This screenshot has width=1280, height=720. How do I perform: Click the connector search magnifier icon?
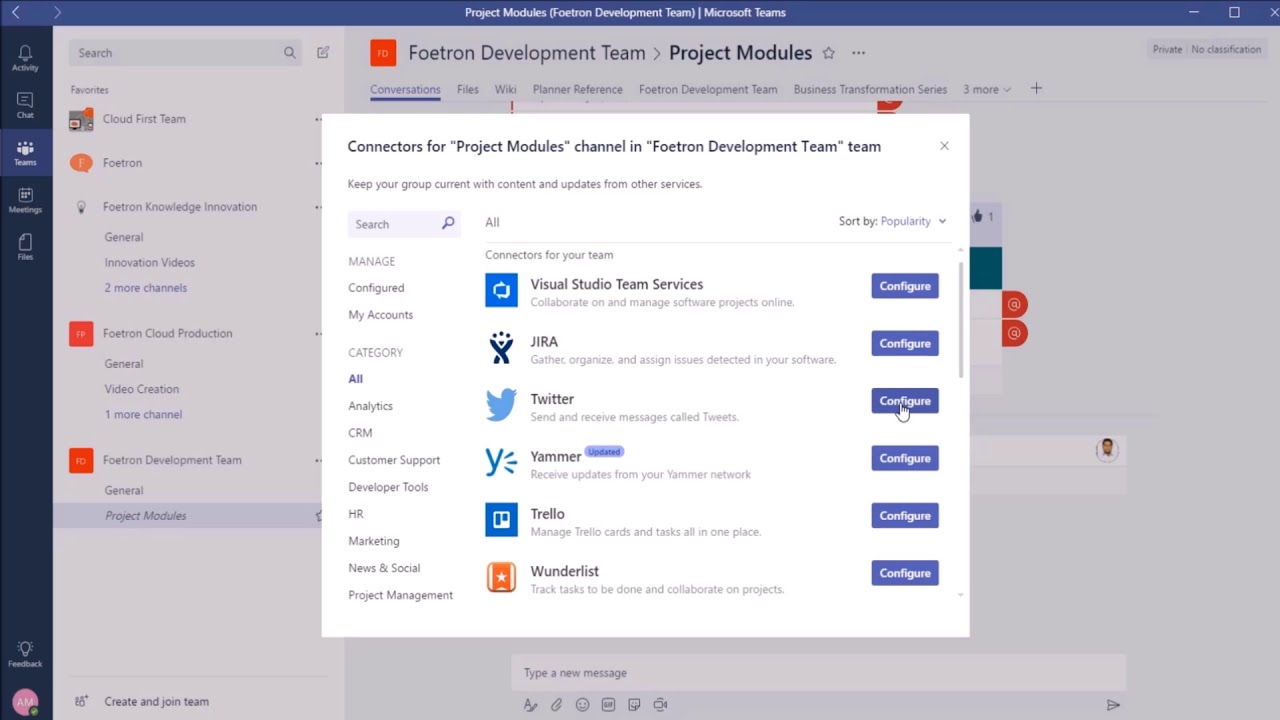click(x=448, y=224)
